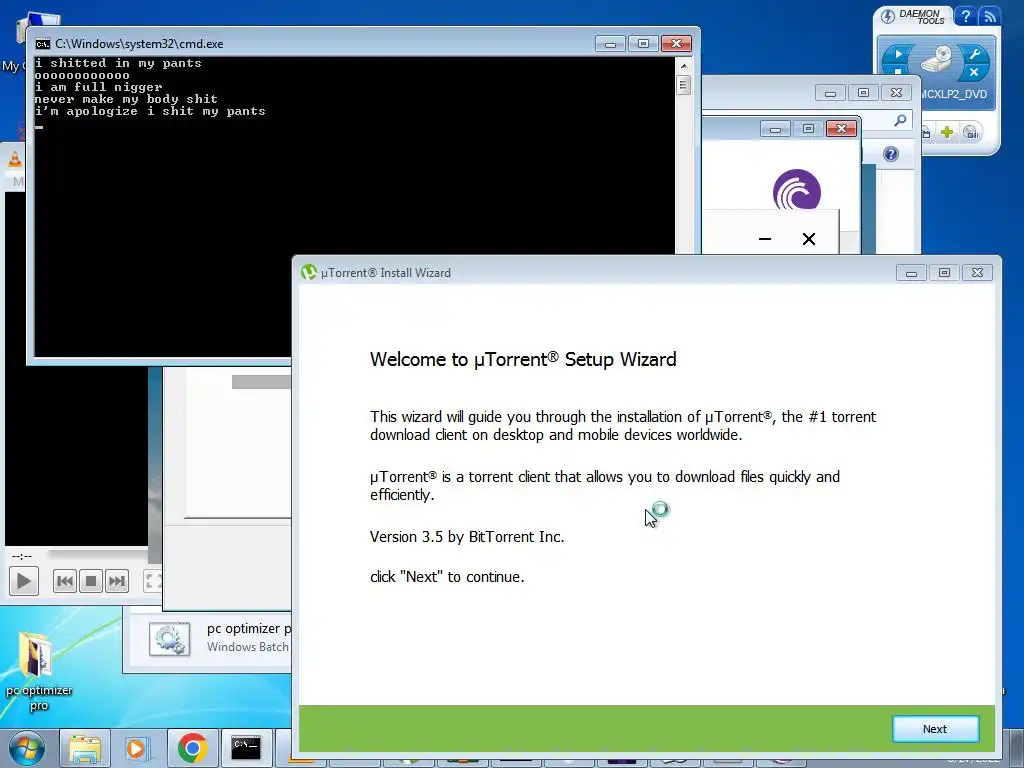Maximize the cmd.exe window
Screen dimensions: 1024x768
click(643, 44)
